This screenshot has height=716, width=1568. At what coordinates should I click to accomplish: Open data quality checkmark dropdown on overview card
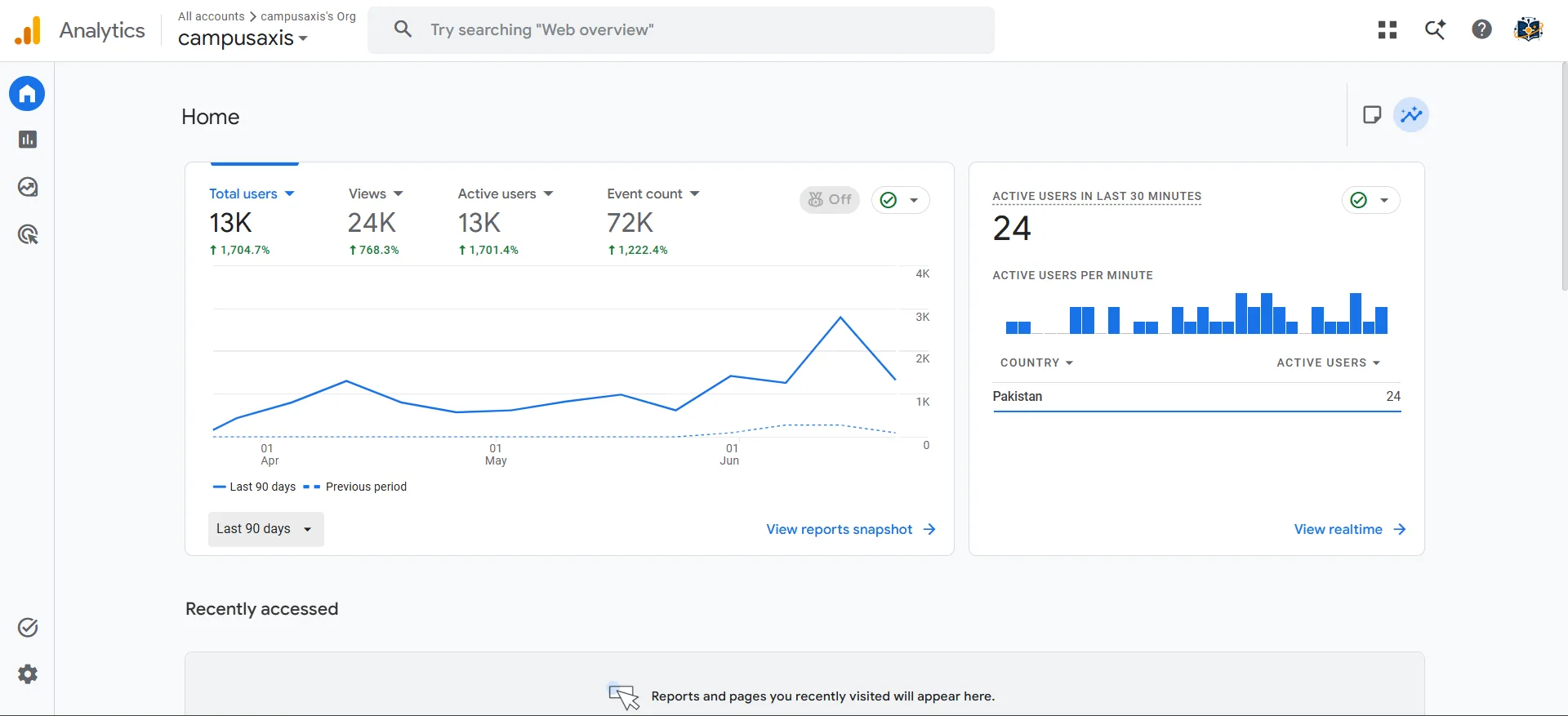coord(900,200)
